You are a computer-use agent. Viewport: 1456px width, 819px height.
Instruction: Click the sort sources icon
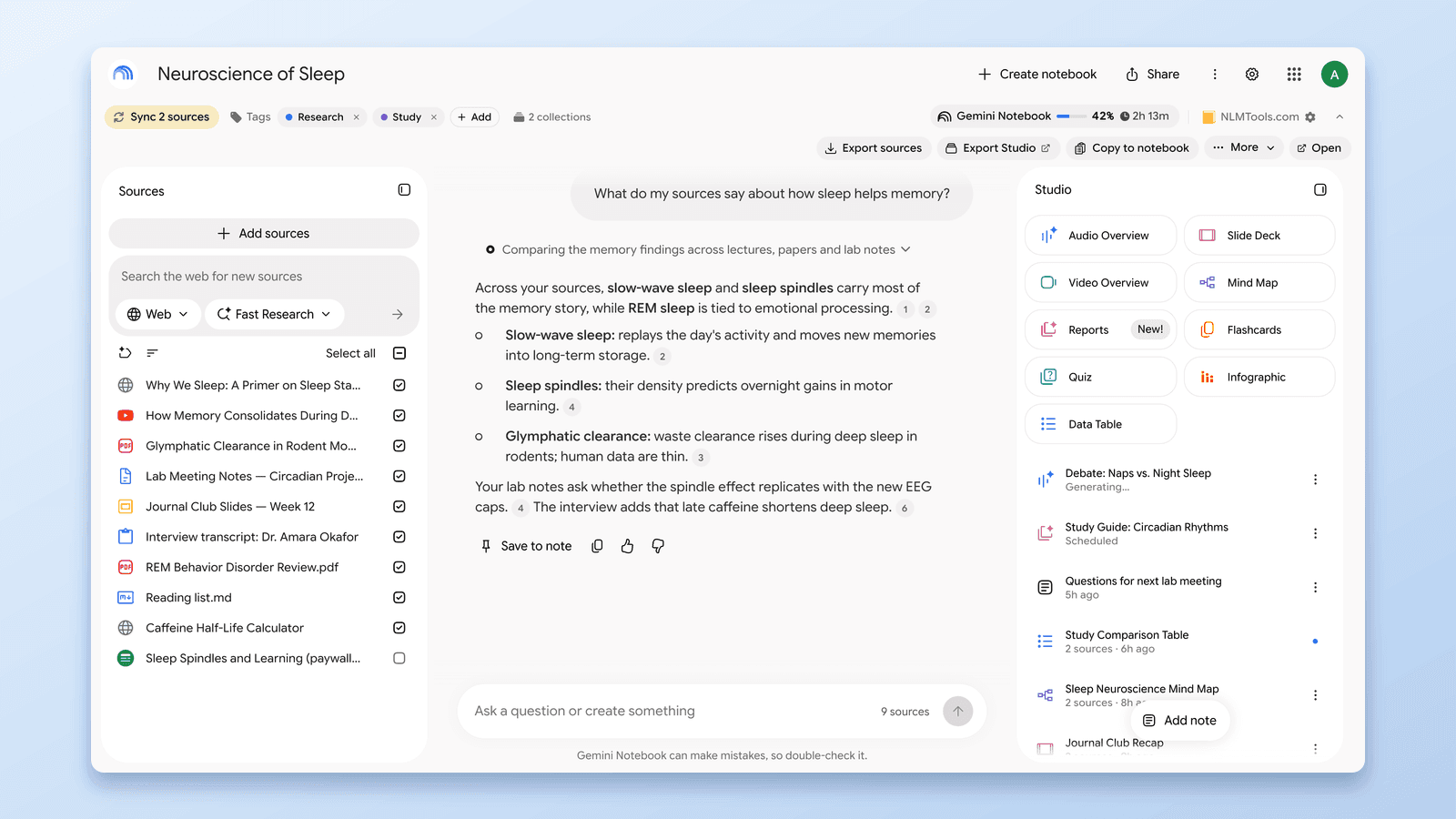click(152, 353)
